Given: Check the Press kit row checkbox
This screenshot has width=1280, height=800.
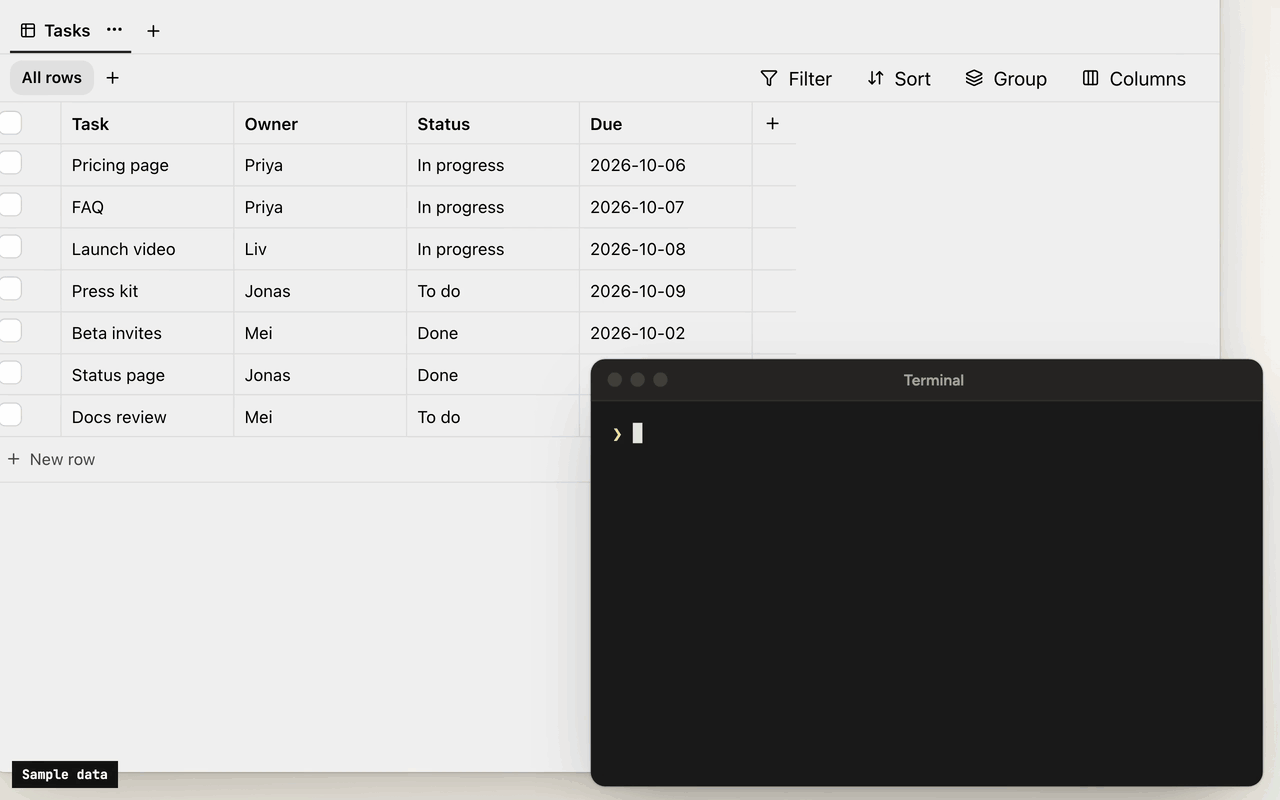Looking at the screenshot, I should 10,289.
